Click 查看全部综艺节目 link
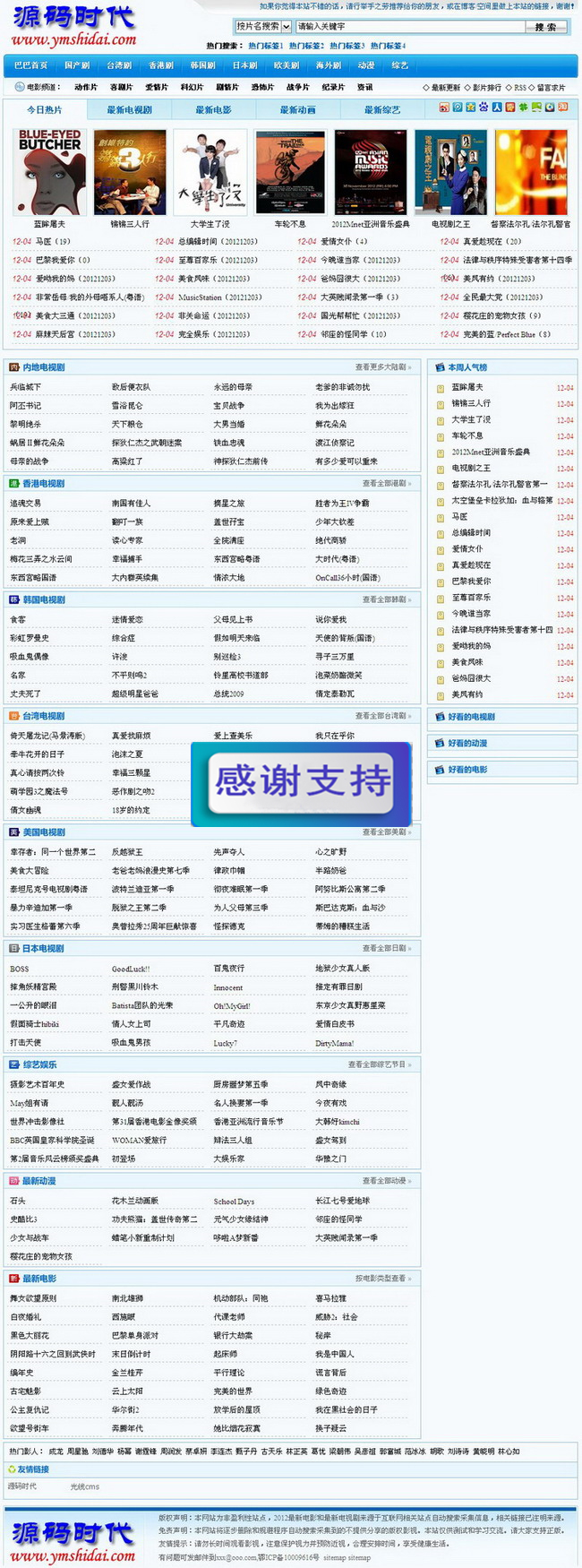Screen dimensions: 582x1568 tap(380, 1064)
